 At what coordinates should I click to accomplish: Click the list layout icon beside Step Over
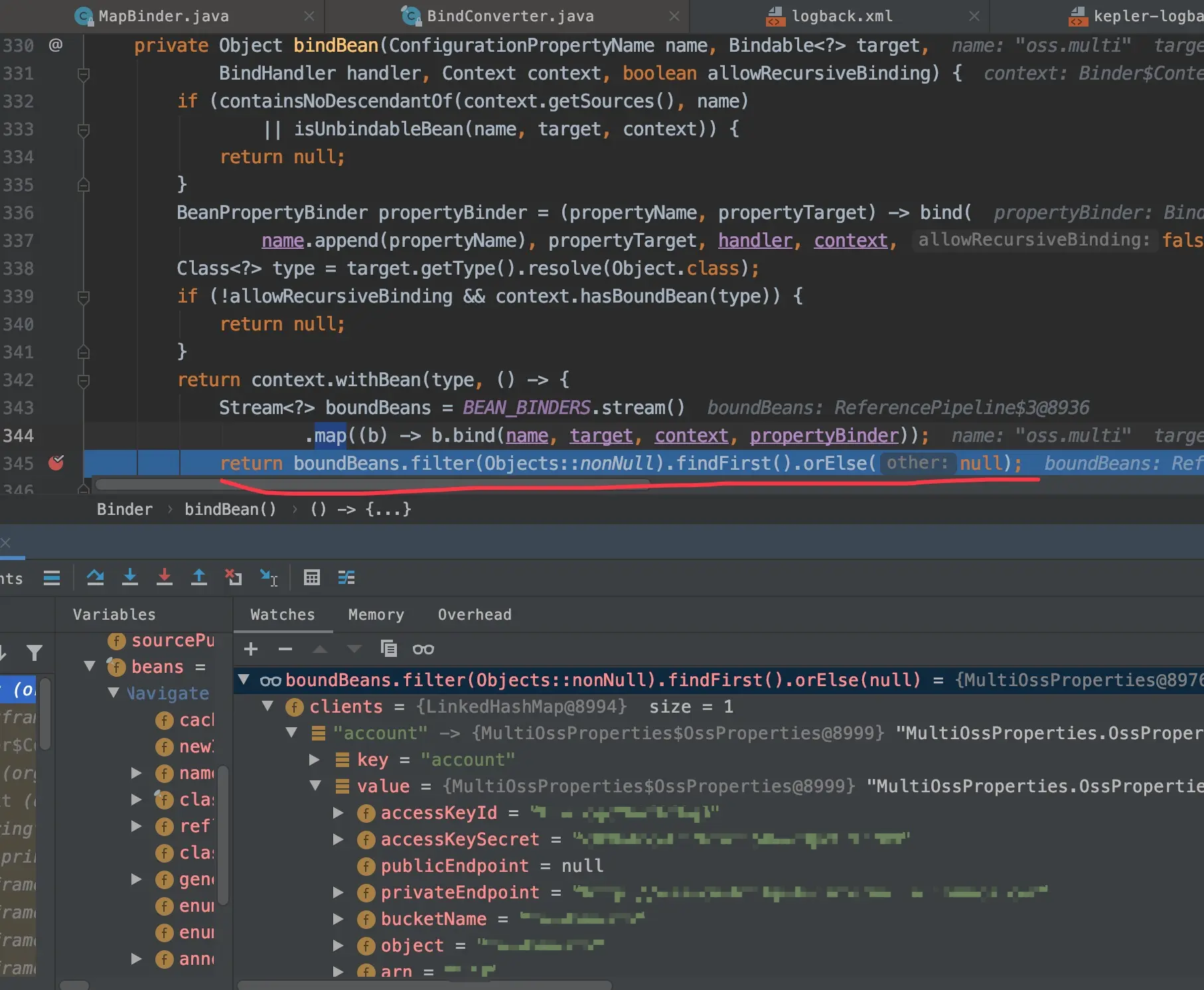pyautogui.click(x=52, y=577)
